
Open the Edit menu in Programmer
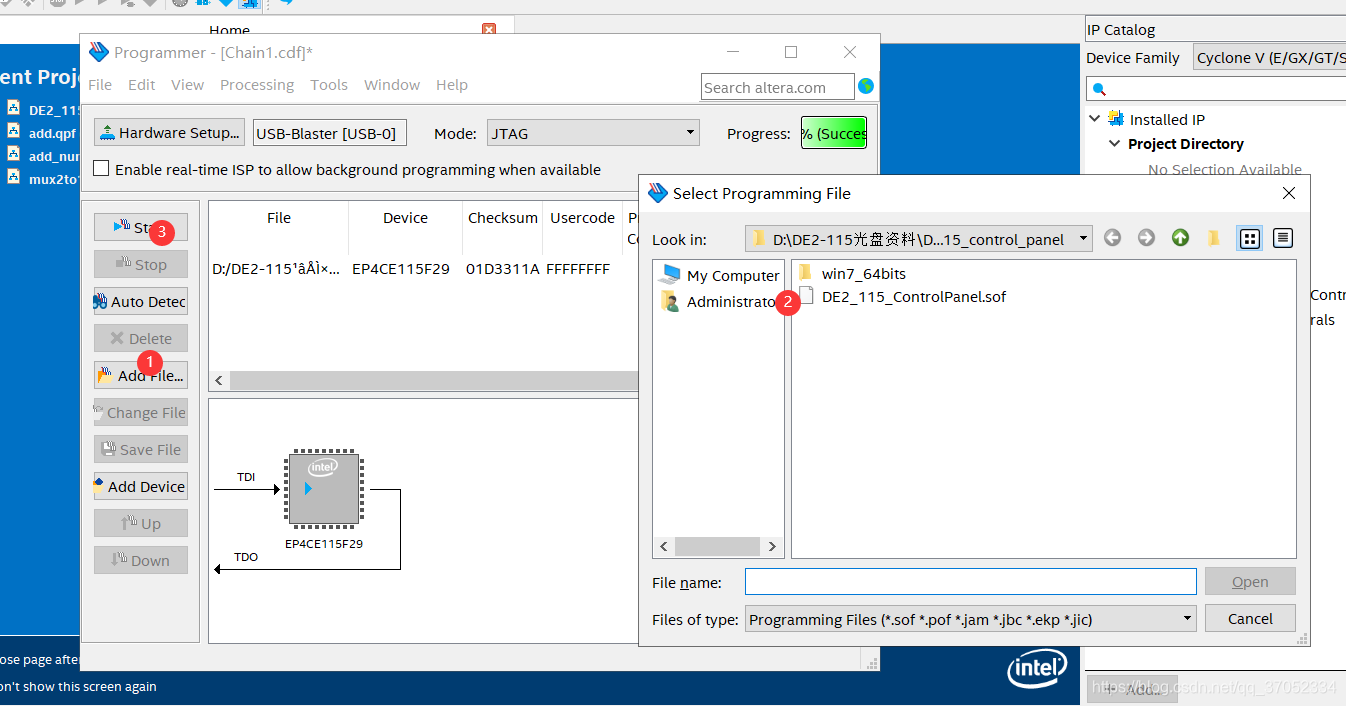pyautogui.click(x=141, y=85)
